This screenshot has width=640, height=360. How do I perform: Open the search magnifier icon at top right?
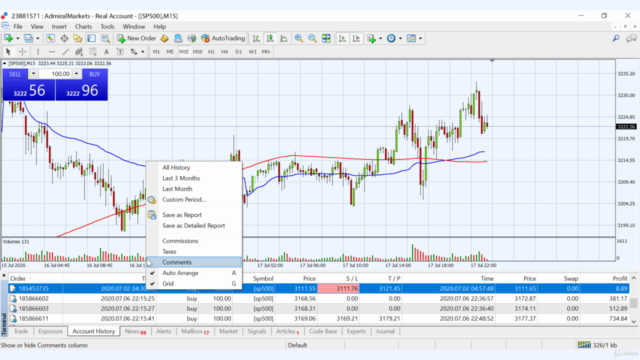[x=616, y=38]
